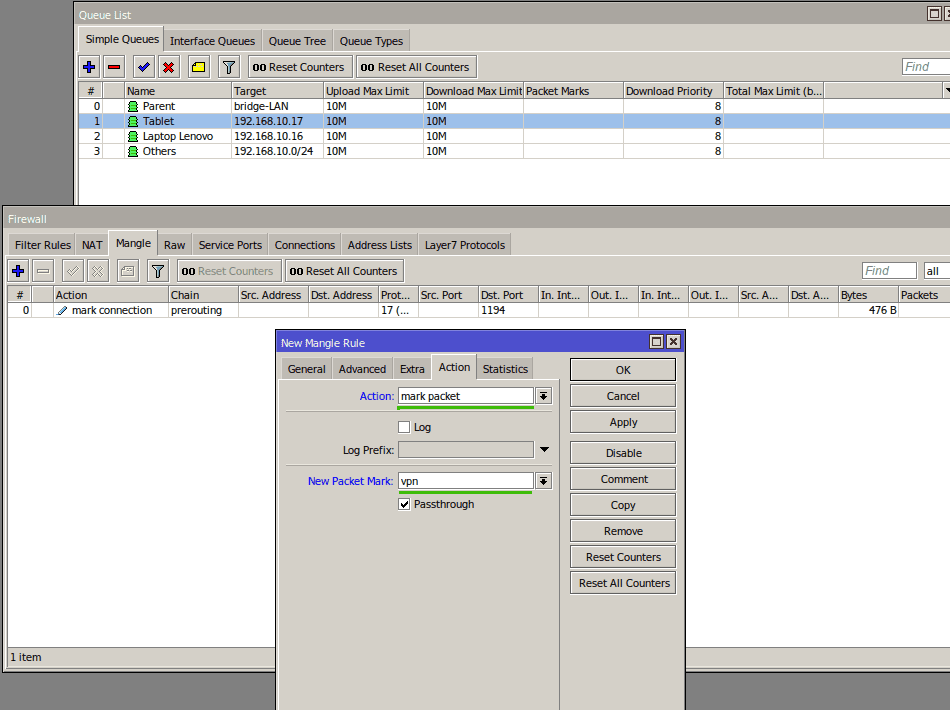Click Reset All Counters in mangle dialog
Image resolution: width=950 pixels, height=710 pixels.
click(623, 583)
